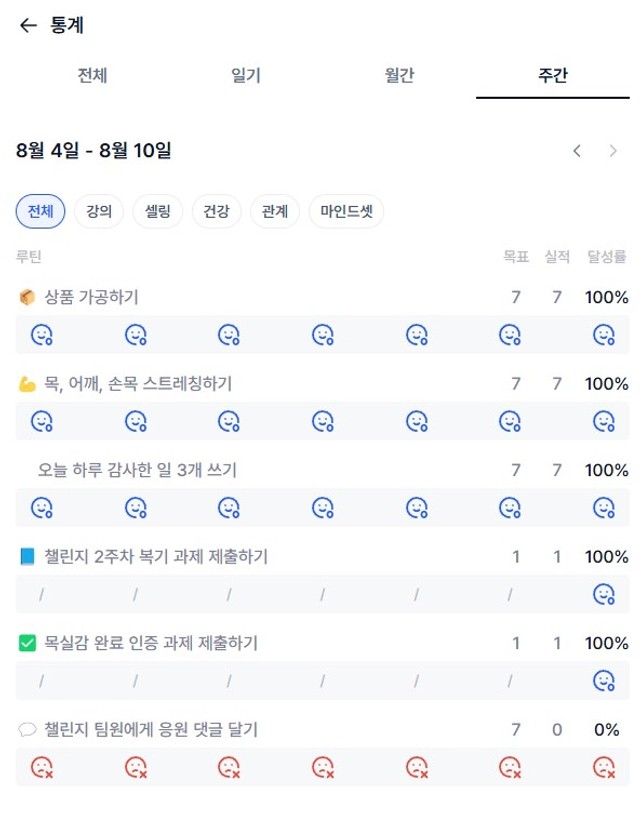Select the 전체 category filter chip
640x831 pixels.
(x=41, y=211)
